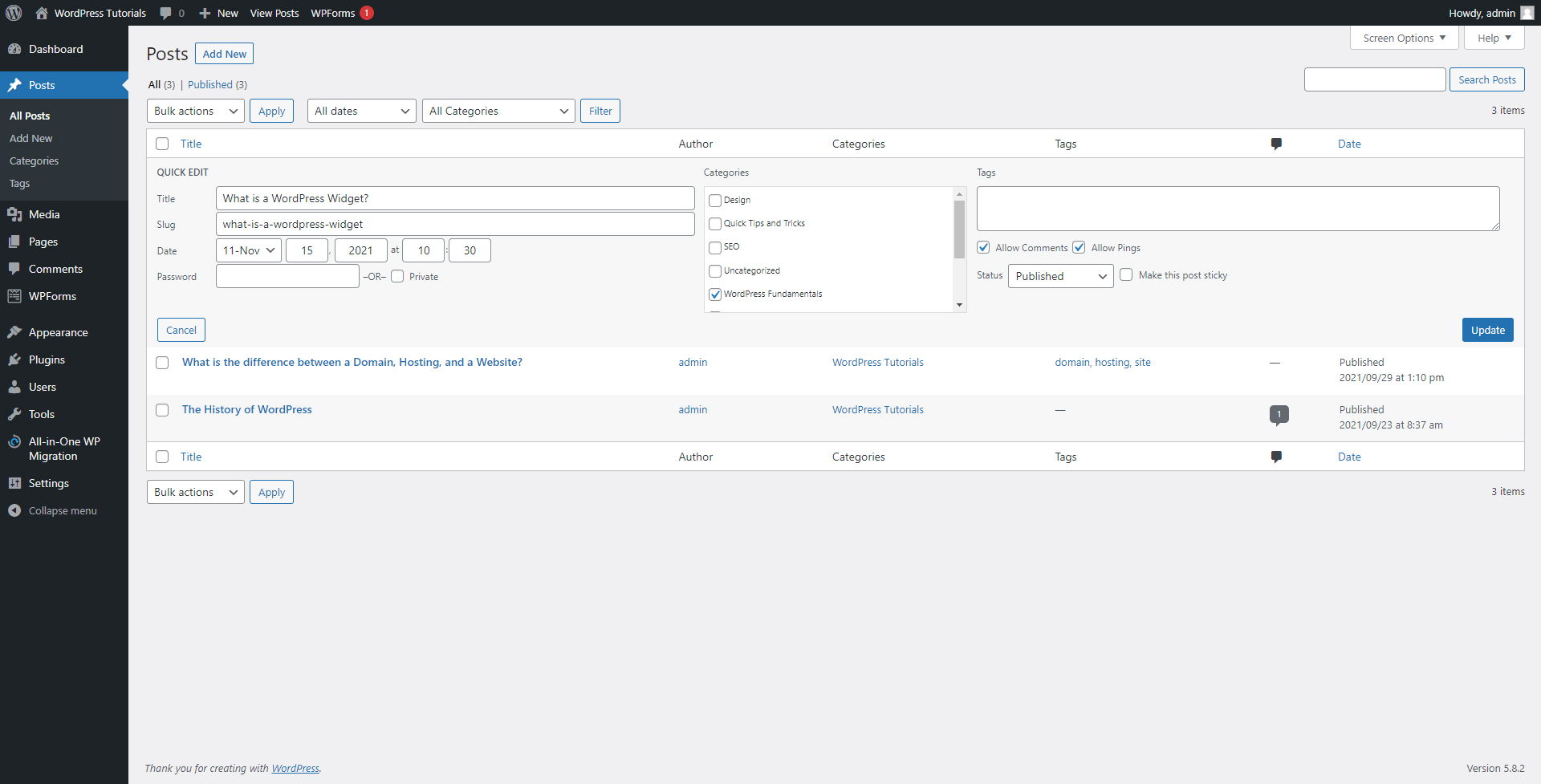Click the Settings icon in sidebar
The image size is (1541, 784).
[14, 483]
